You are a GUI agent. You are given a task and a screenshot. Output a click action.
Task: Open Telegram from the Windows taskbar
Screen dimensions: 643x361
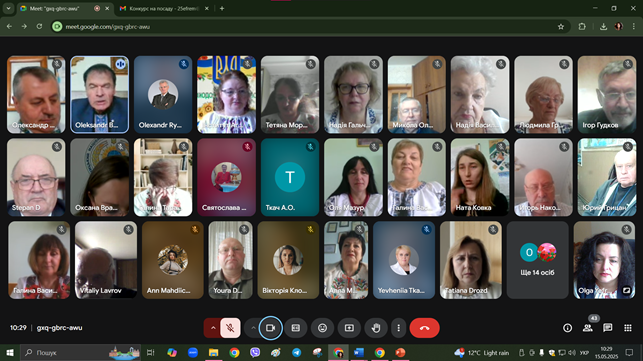coord(296,352)
